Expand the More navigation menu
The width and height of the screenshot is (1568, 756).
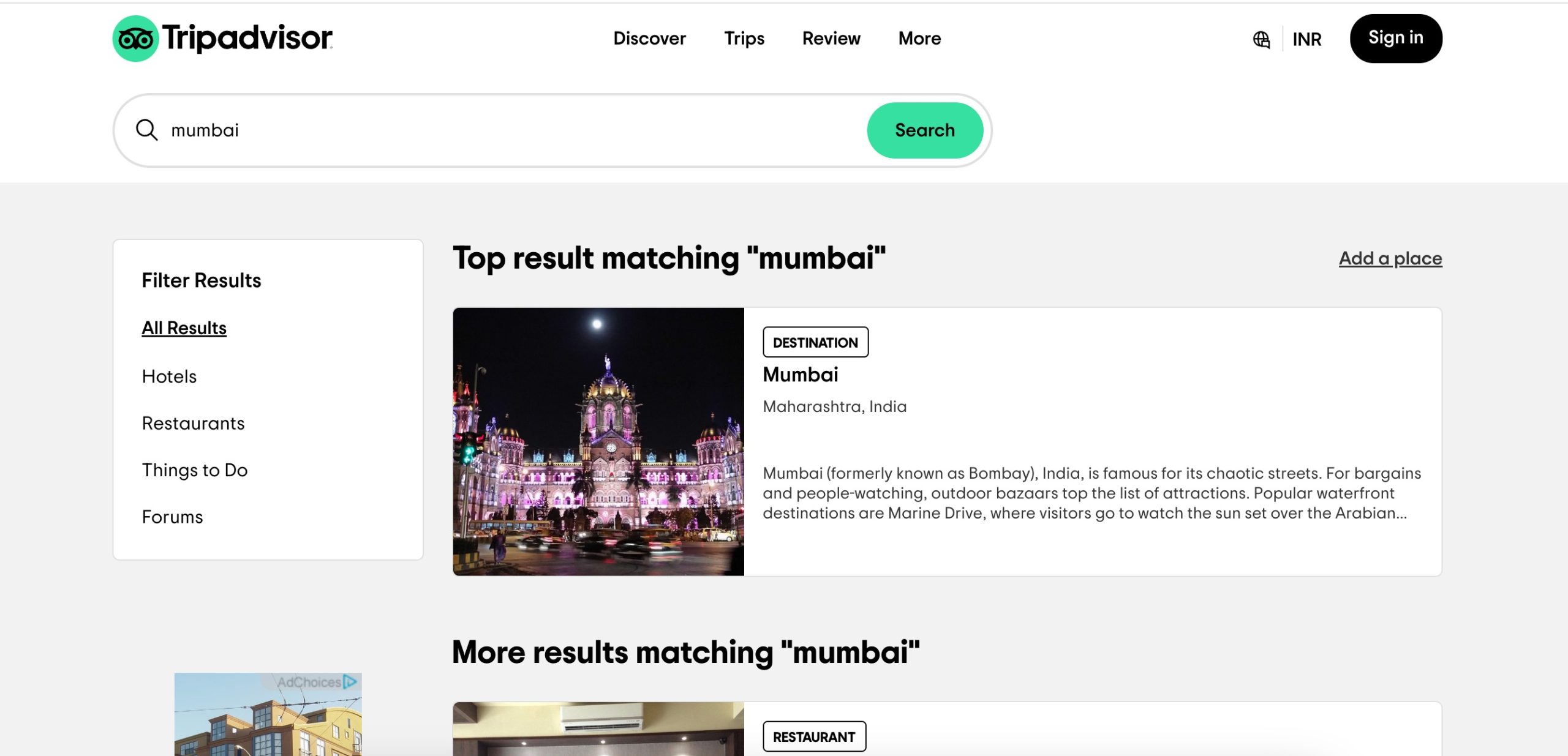coord(918,38)
